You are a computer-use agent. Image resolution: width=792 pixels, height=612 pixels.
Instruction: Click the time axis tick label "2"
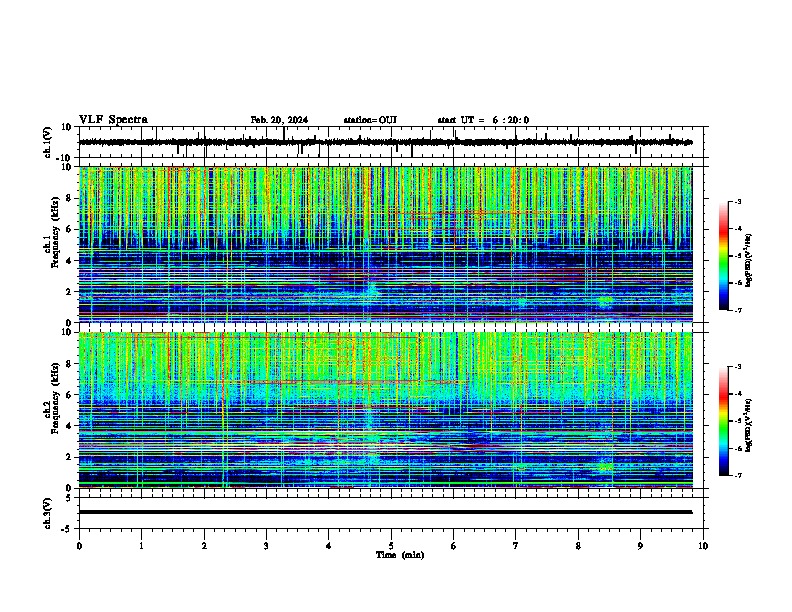204,546
